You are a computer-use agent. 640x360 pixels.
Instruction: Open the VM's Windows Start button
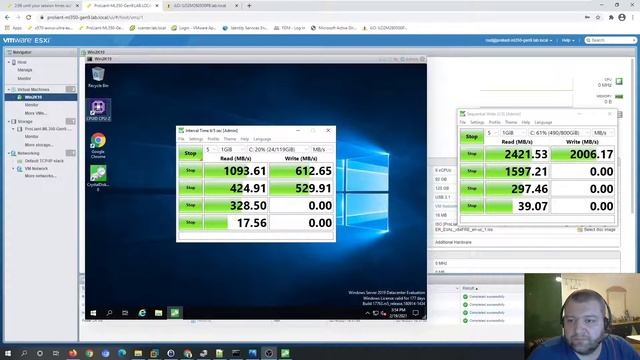point(93,313)
